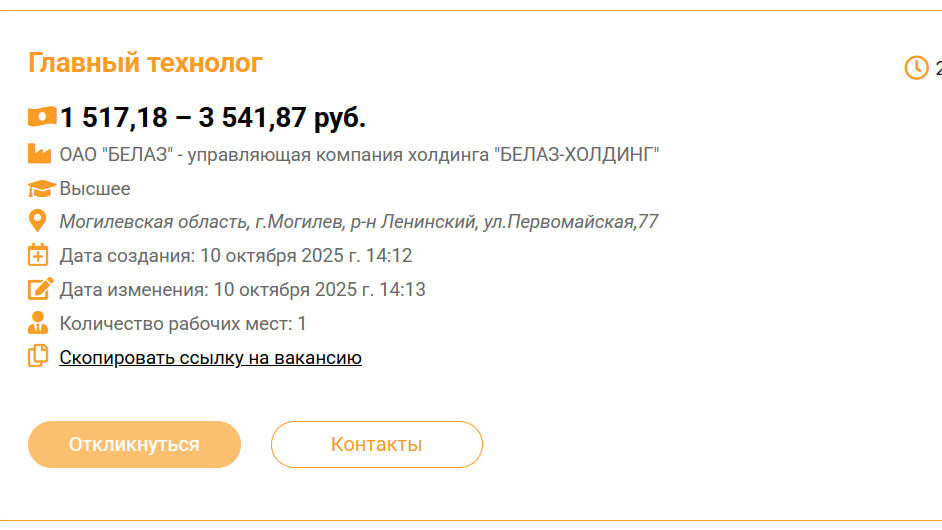942x530 pixels.
Task: Open the Контакты button
Action: [x=376, y=444]
